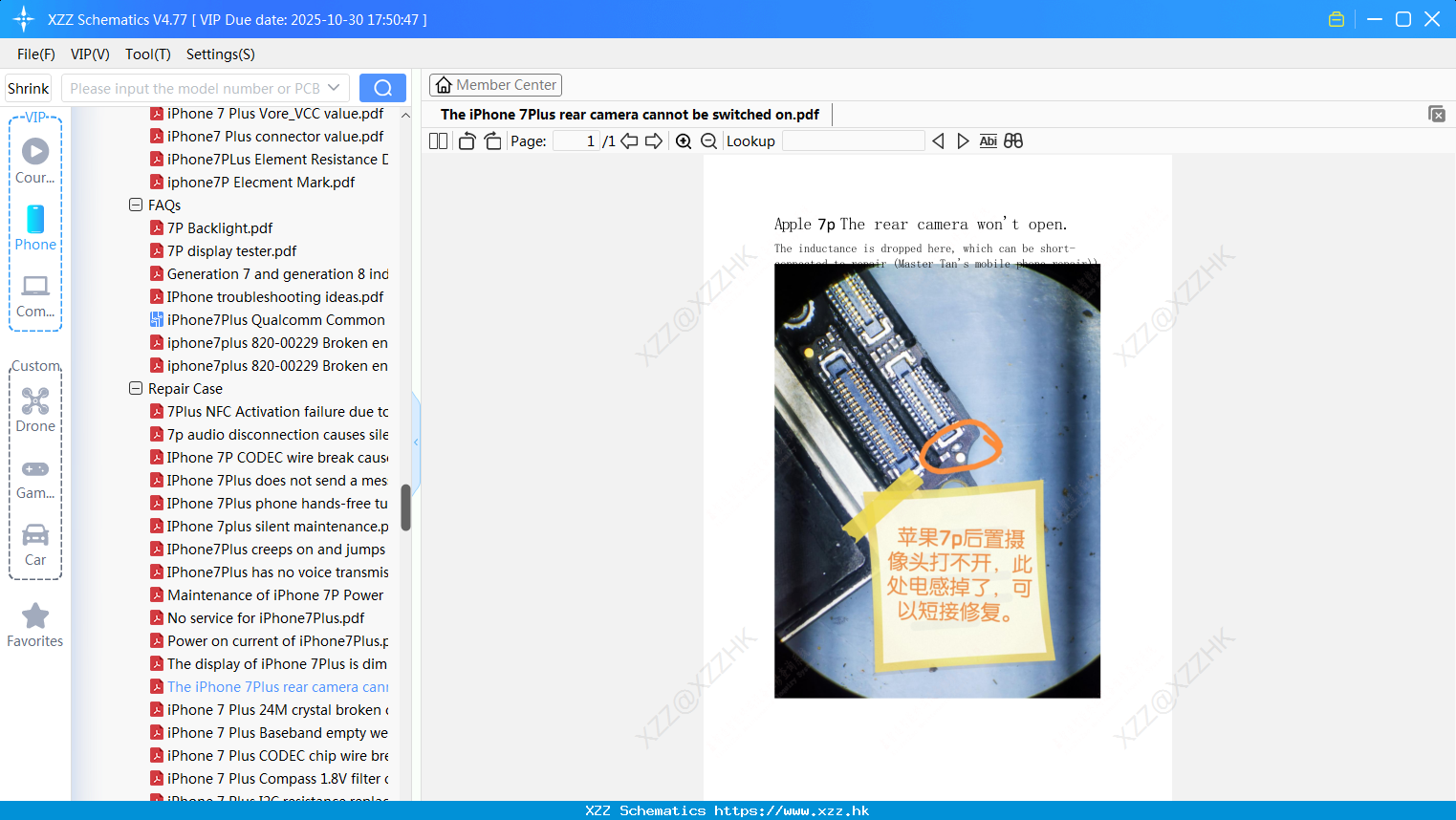Zoom out of the PDF

tap(708, 141)
